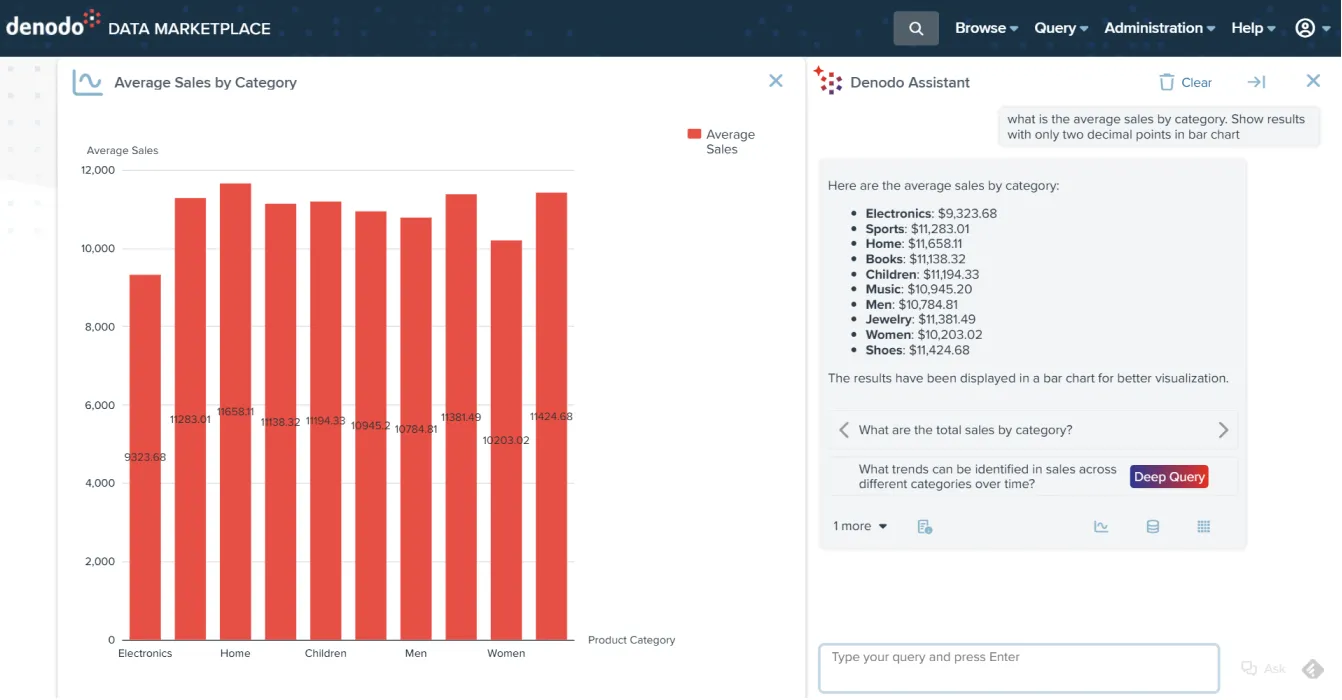Open the data source view via database icon
The width and height of the screenshot is (1342, 700).
click(x=1152, y=525)
